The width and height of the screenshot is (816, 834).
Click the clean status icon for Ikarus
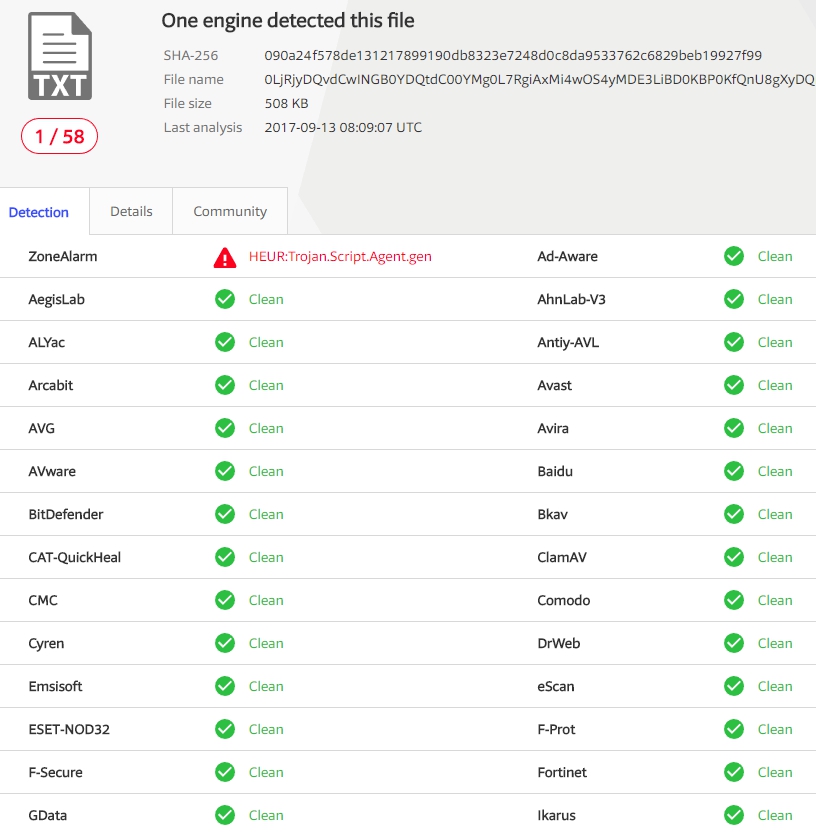pyautogui.click(x=734, y=815)
